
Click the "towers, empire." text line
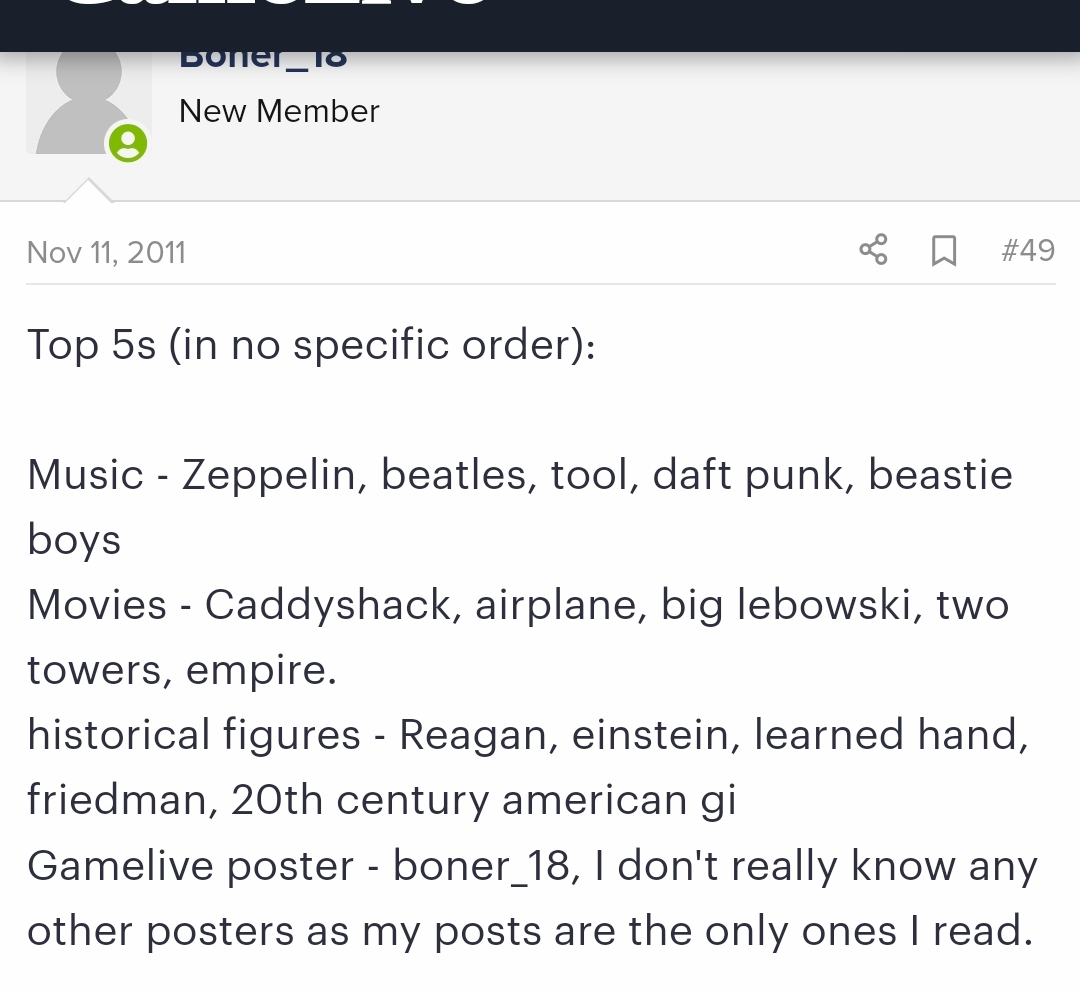[x=182, y=670]
